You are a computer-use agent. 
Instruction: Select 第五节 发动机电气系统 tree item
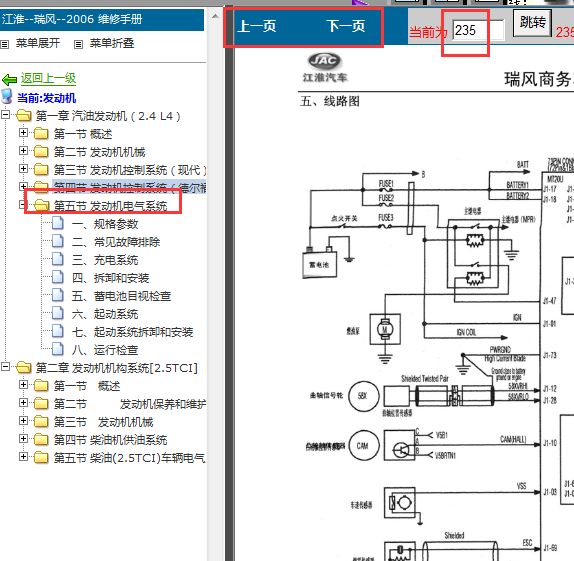(110, 206)
